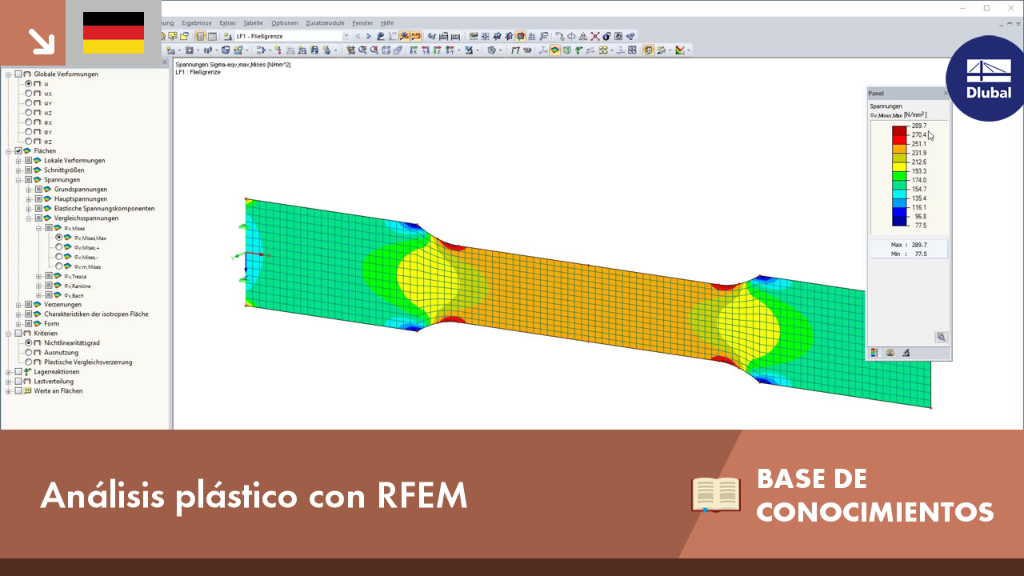The width and height of the screenshot is (1024, 576).
Task: Collapse the Spannungen node
Action: tap(18, 180)
